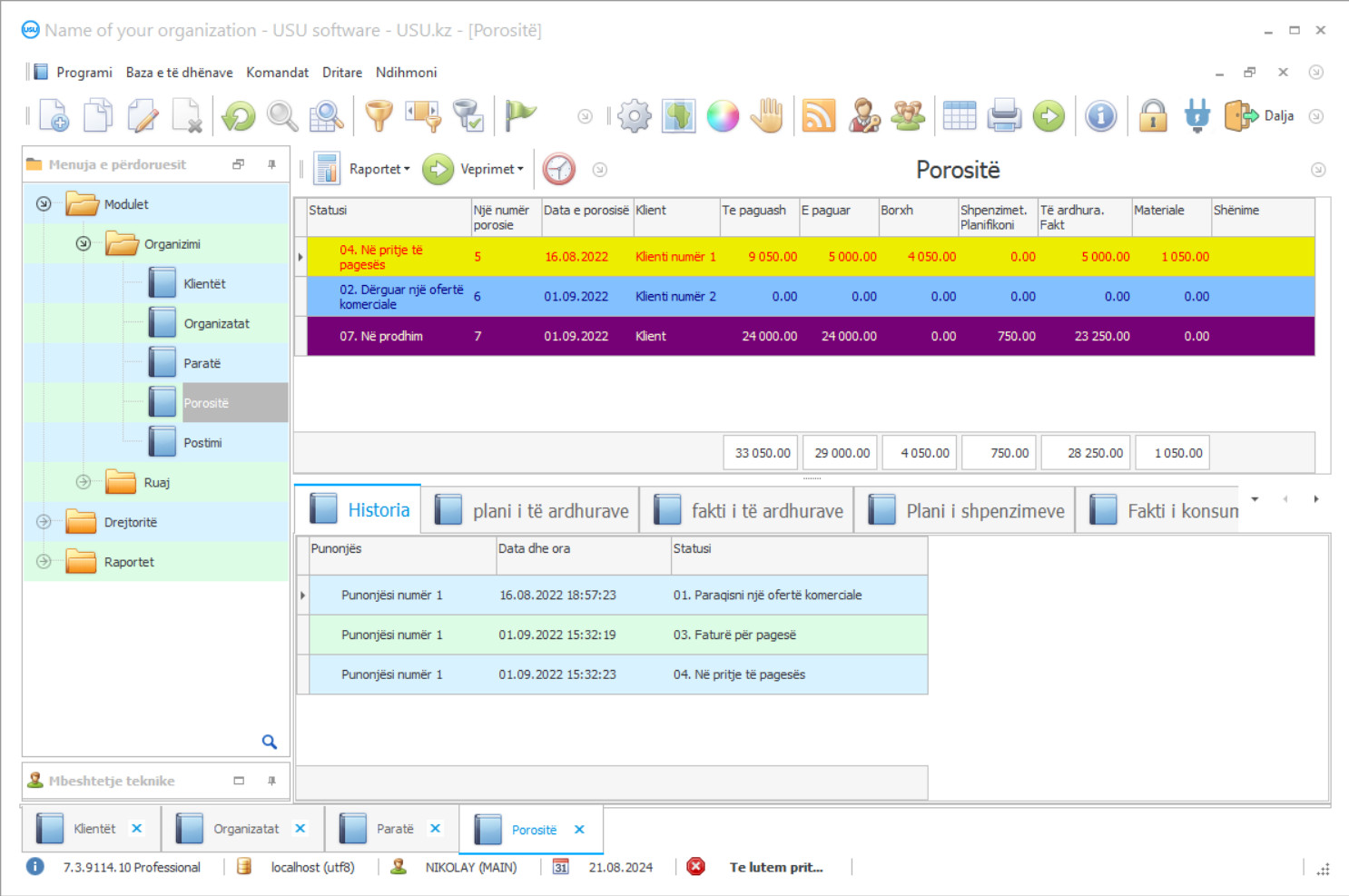Open the color wheel theme picker
Screen dimensions: 1349x896
(723, 116)
